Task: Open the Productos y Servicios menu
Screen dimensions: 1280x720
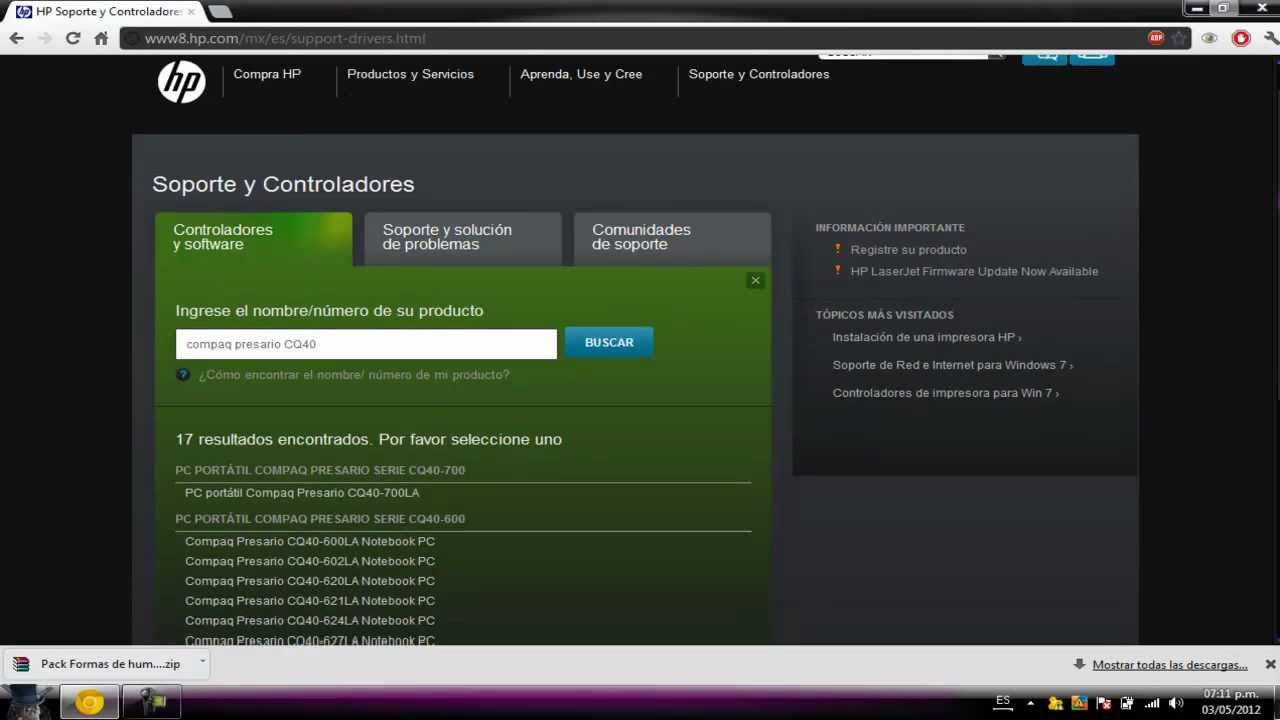Action: [x=410, y=74]
